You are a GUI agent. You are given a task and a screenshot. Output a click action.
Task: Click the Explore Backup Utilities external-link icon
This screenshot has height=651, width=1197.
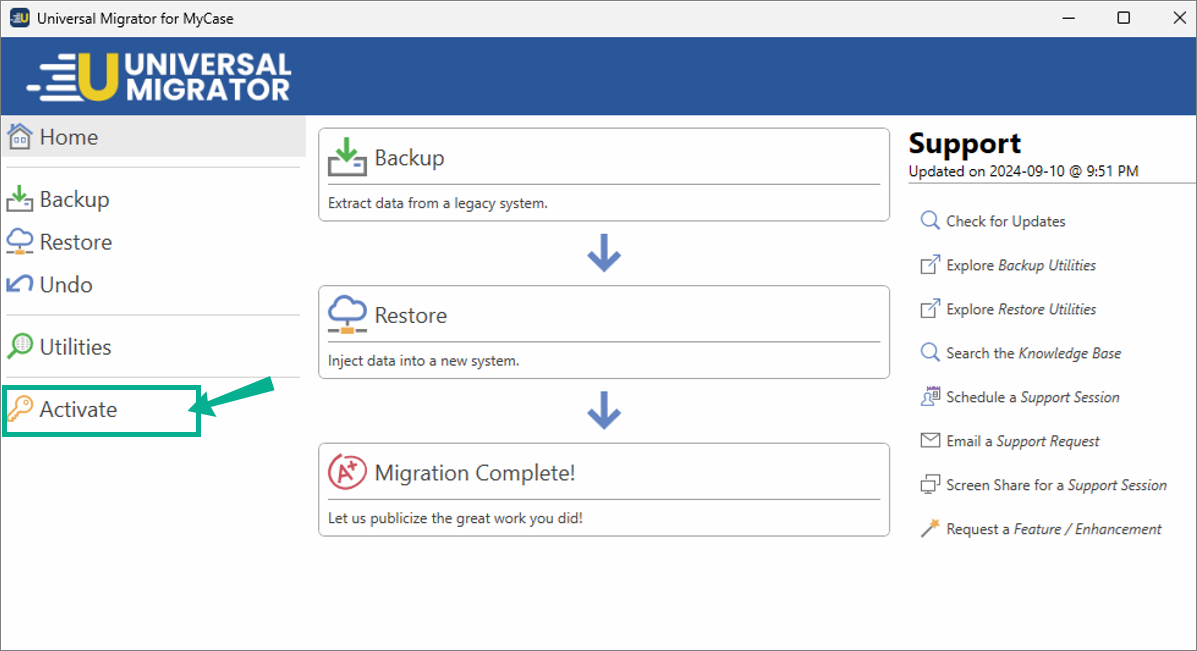pos(930,265)
